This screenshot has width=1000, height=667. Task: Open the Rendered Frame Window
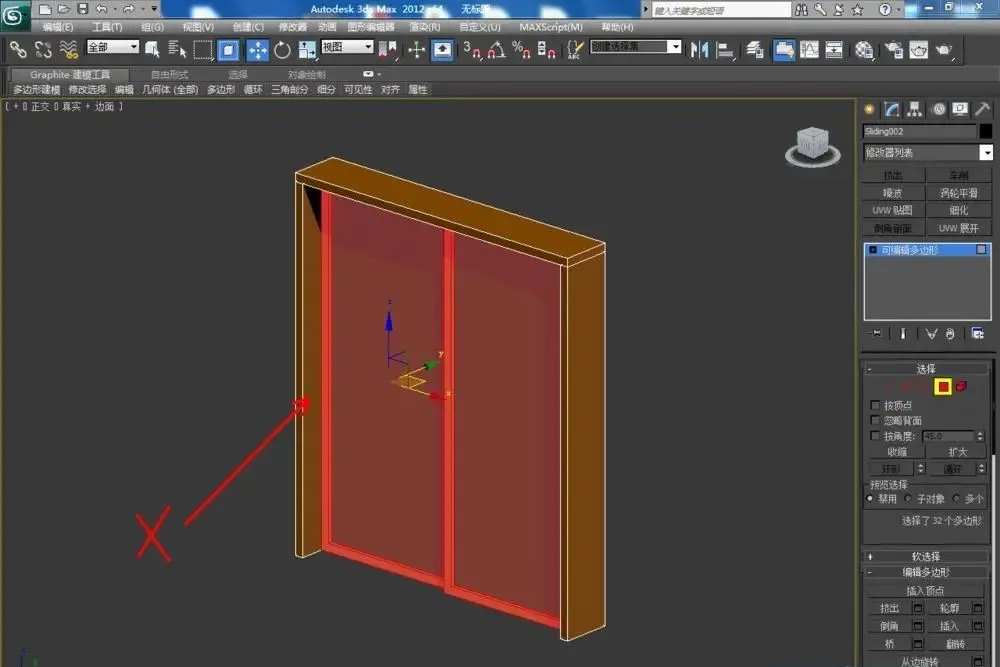918,49
